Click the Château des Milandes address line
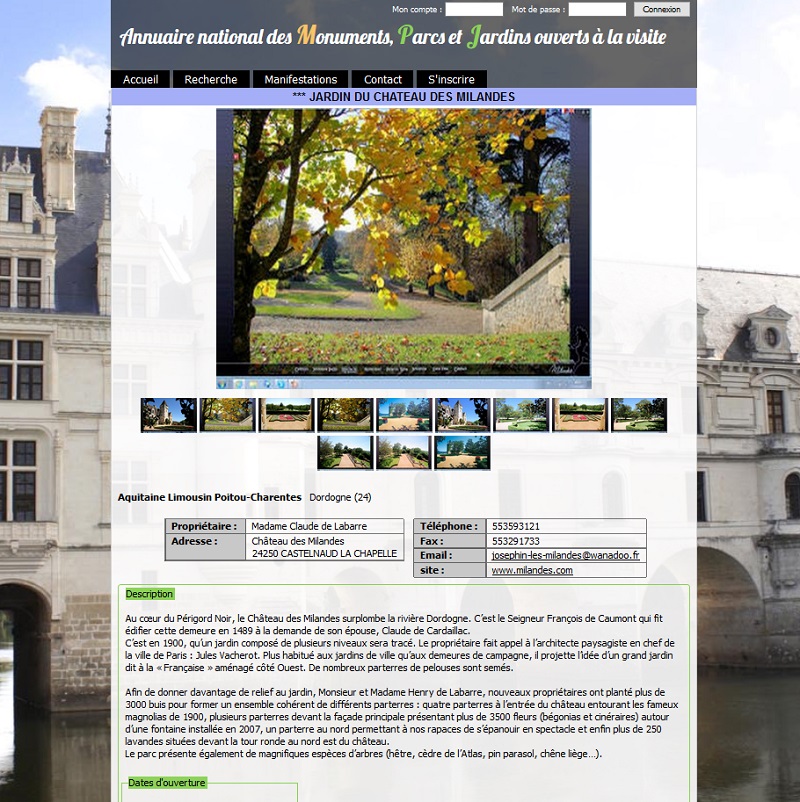 pos(298,541)
